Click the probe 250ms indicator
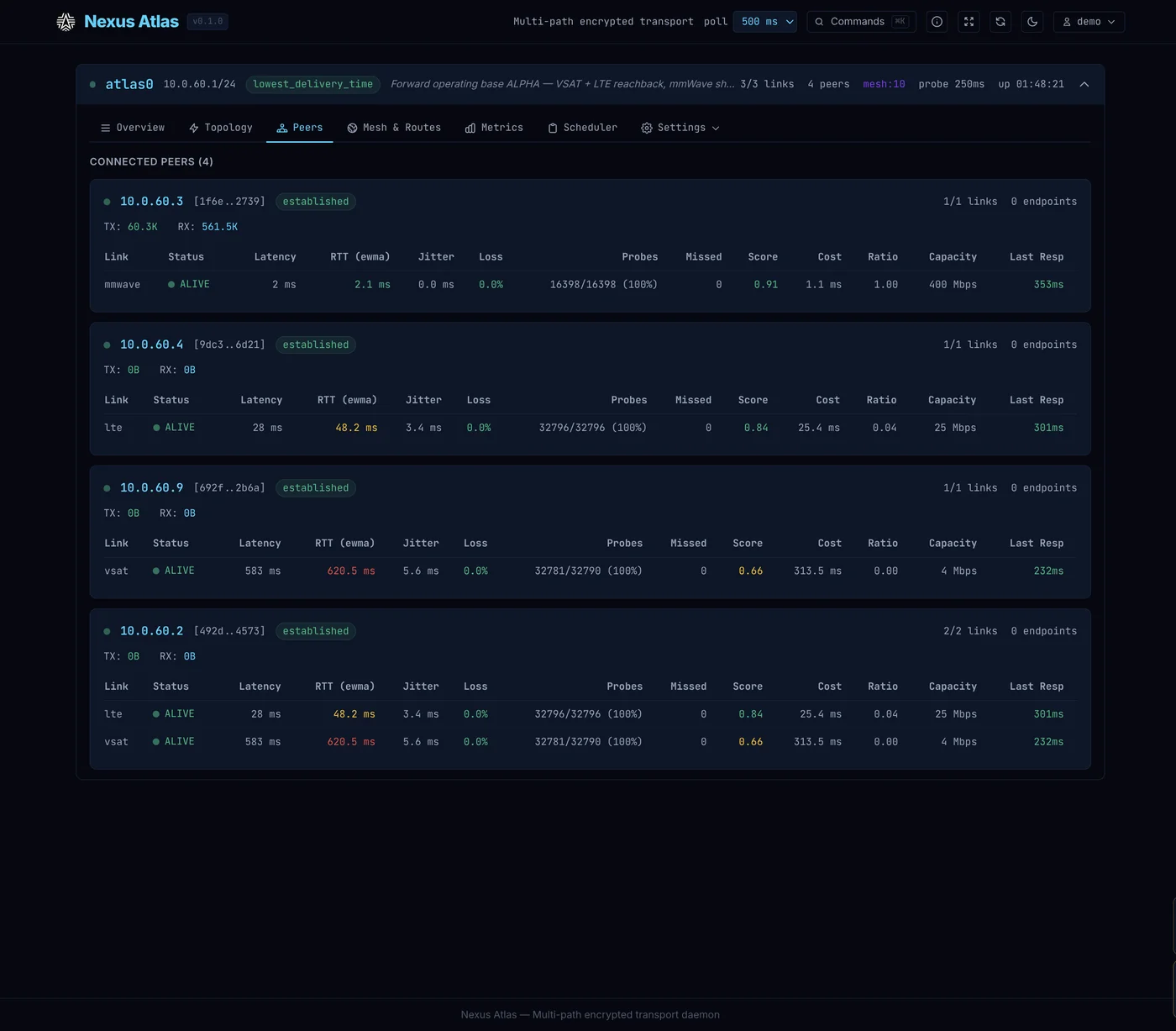Image resolution: width=1176 pixels, height=1031 pixels. (x=952, y=84)
